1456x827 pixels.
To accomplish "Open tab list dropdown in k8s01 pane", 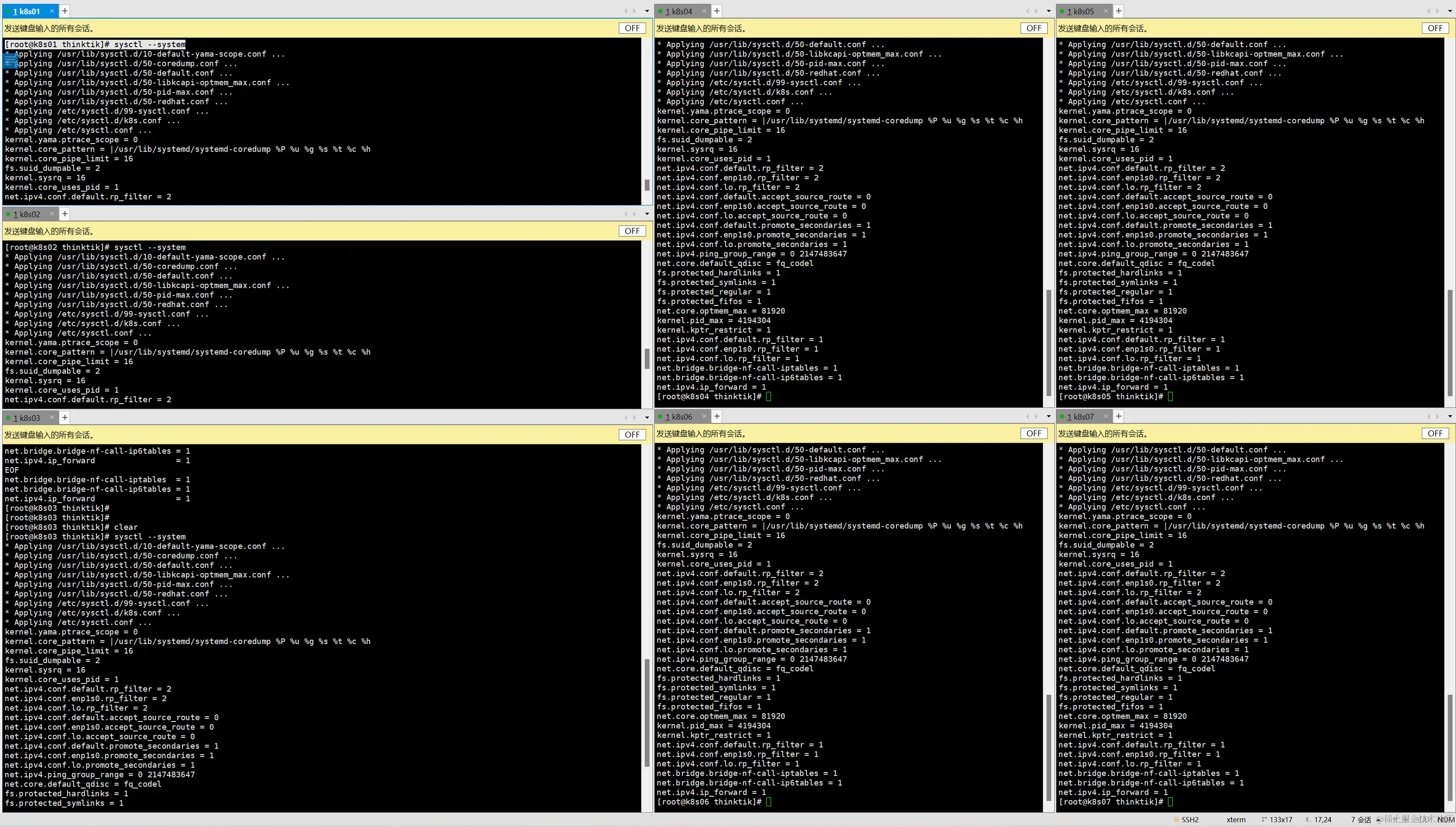I will [x=647, y=11].
